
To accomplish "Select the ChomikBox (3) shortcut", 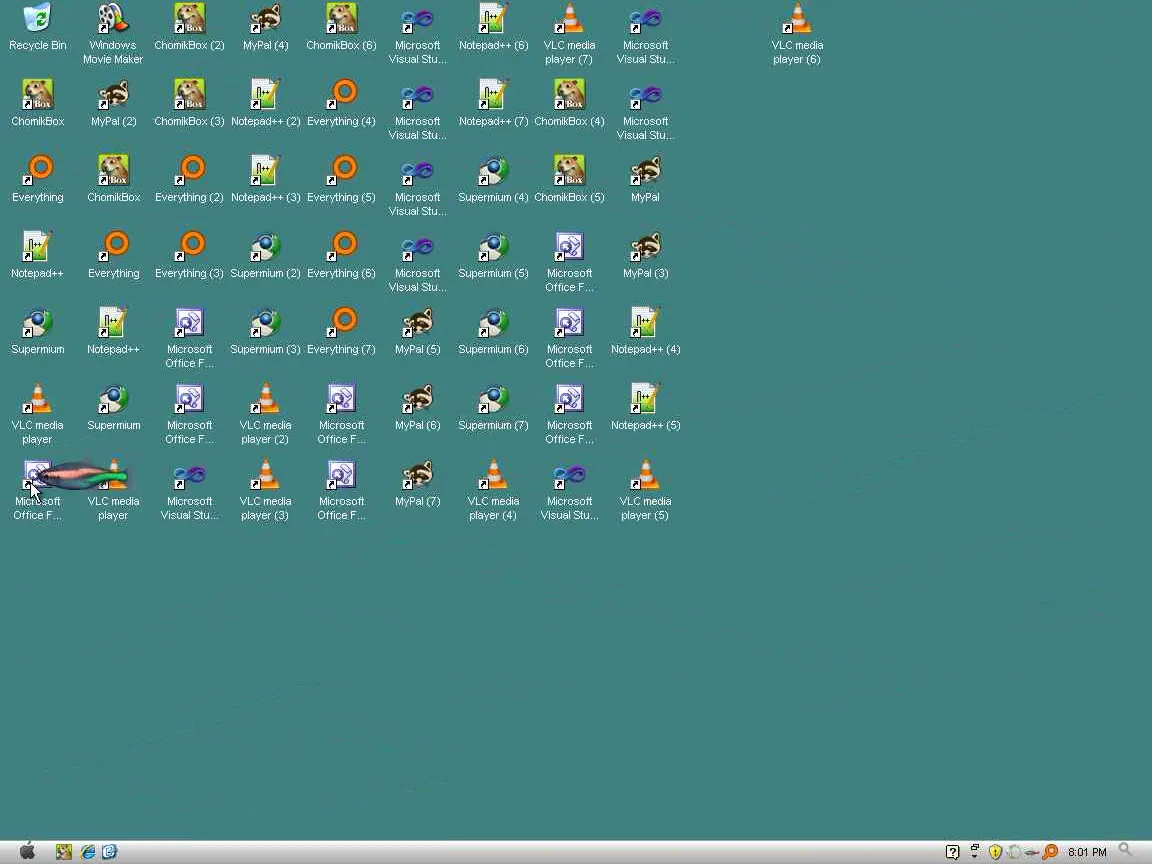I will (x=190, y=103).
